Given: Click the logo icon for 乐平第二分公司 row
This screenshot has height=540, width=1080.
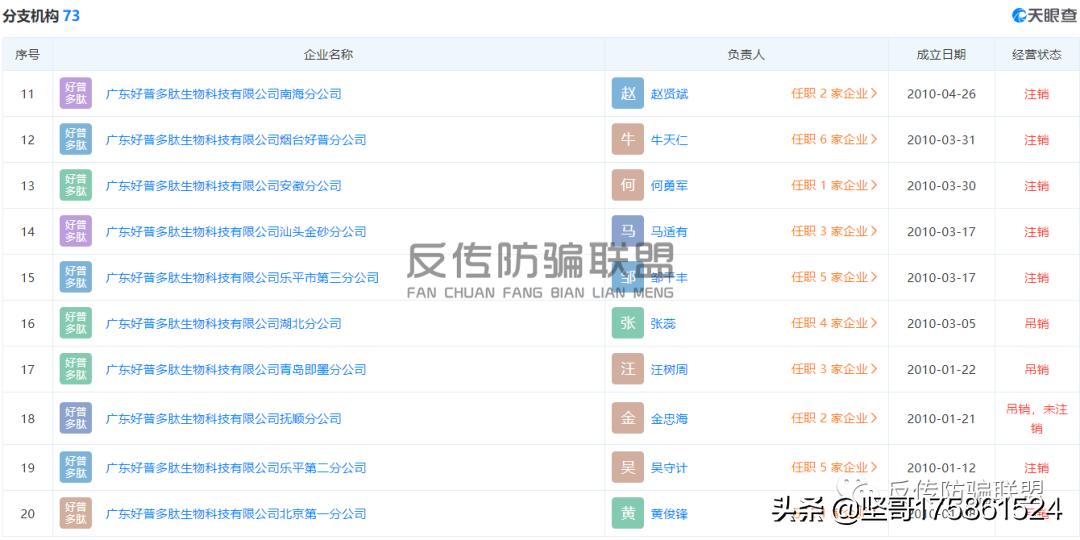Looking at the screenshot, I should pyautogui.click(x=76, y=468).
